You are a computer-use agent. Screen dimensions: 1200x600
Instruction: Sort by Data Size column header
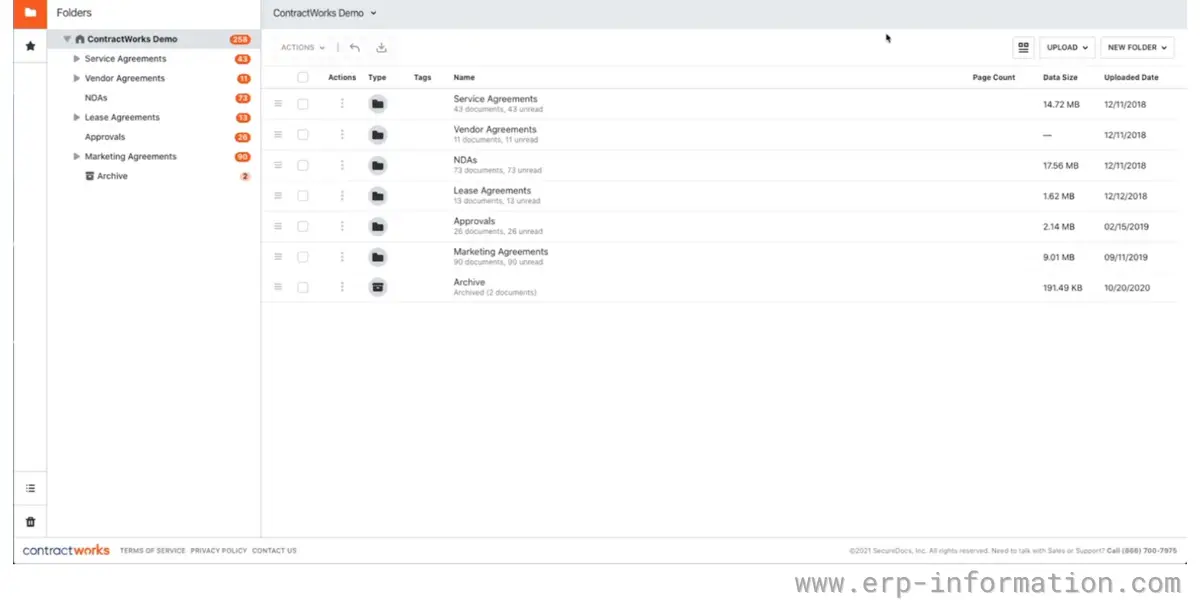pos(1060,77)
